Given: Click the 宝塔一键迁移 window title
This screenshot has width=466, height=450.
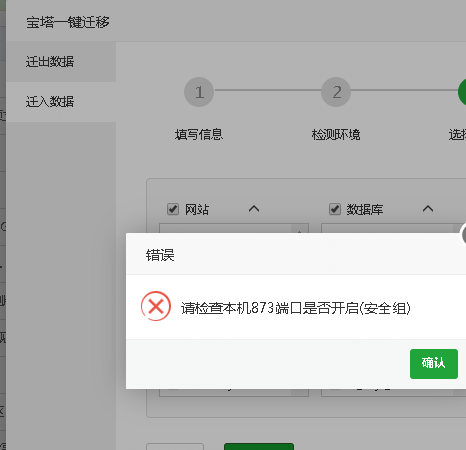Looking at the screenshot, I should (x=68, y=22).
